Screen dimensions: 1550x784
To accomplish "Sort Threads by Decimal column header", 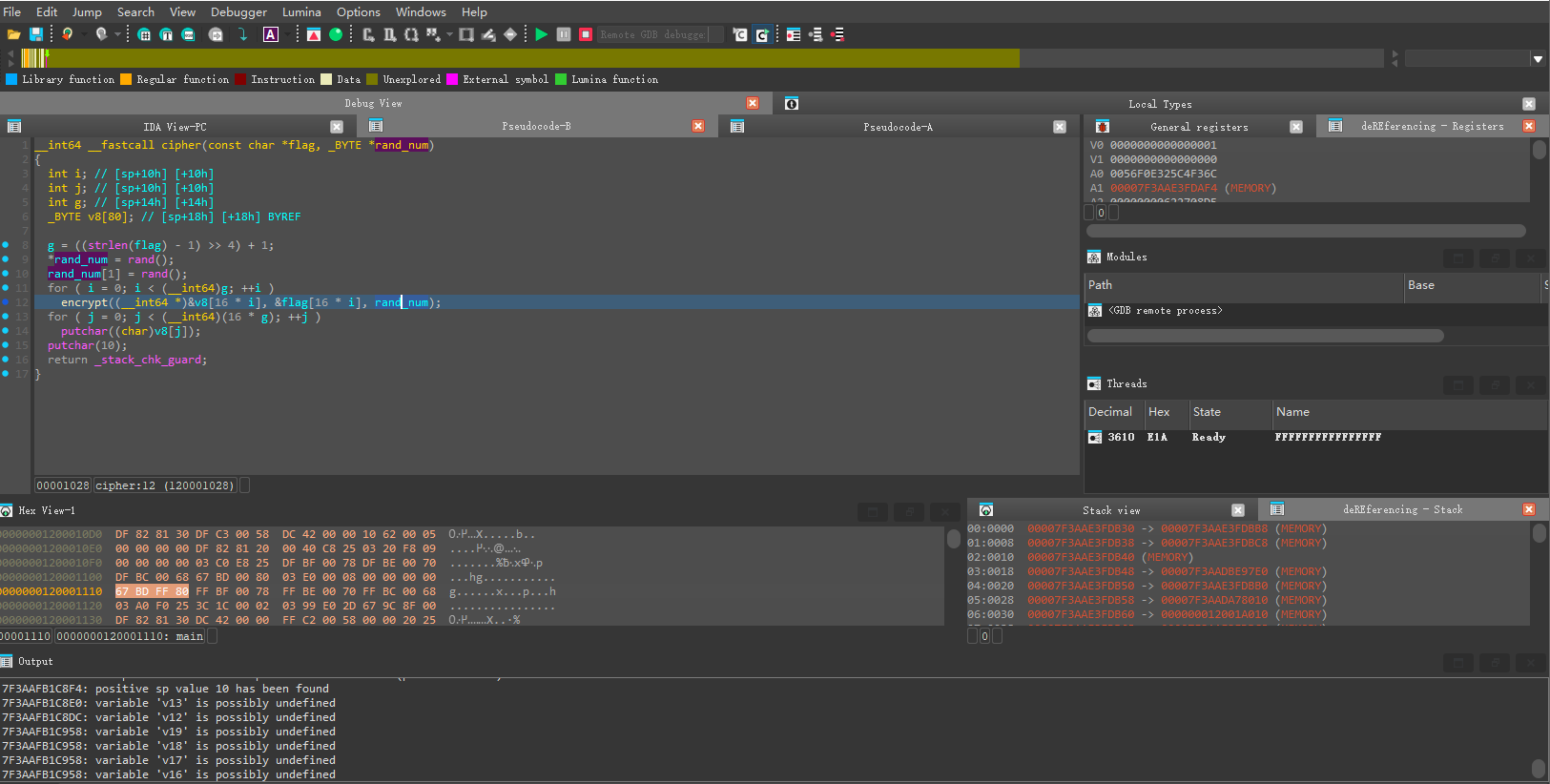I will pos(1114,412).
